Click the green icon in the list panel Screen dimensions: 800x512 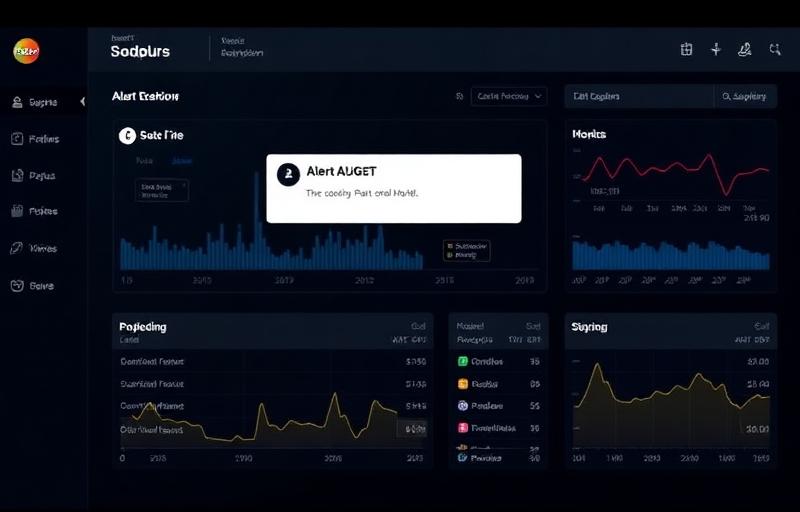463,361
